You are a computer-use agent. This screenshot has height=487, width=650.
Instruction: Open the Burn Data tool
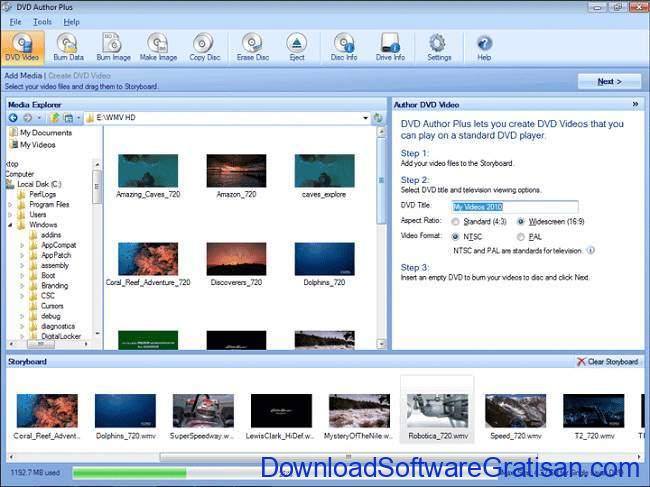point(68,47)
